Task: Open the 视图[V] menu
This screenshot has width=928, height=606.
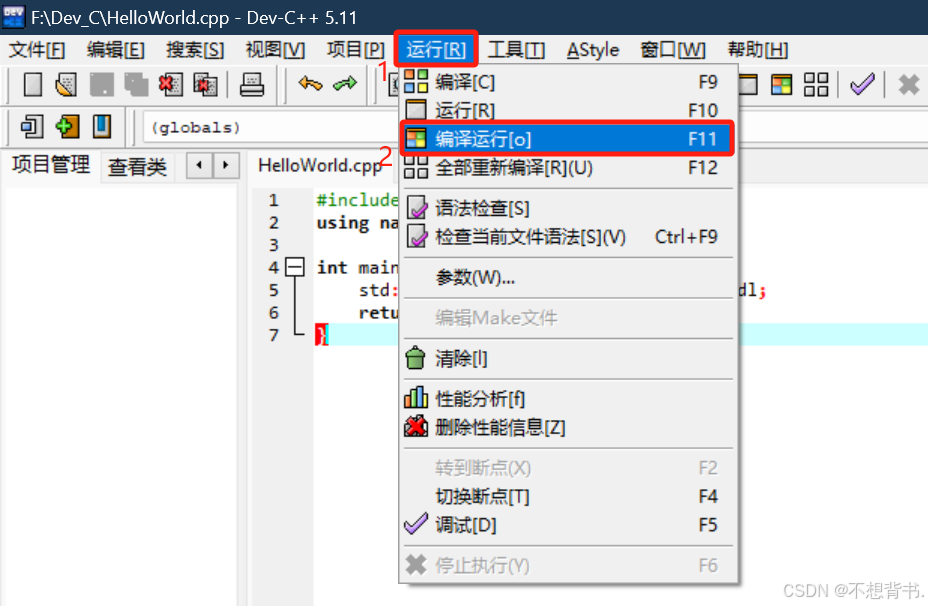Action: 275,50
